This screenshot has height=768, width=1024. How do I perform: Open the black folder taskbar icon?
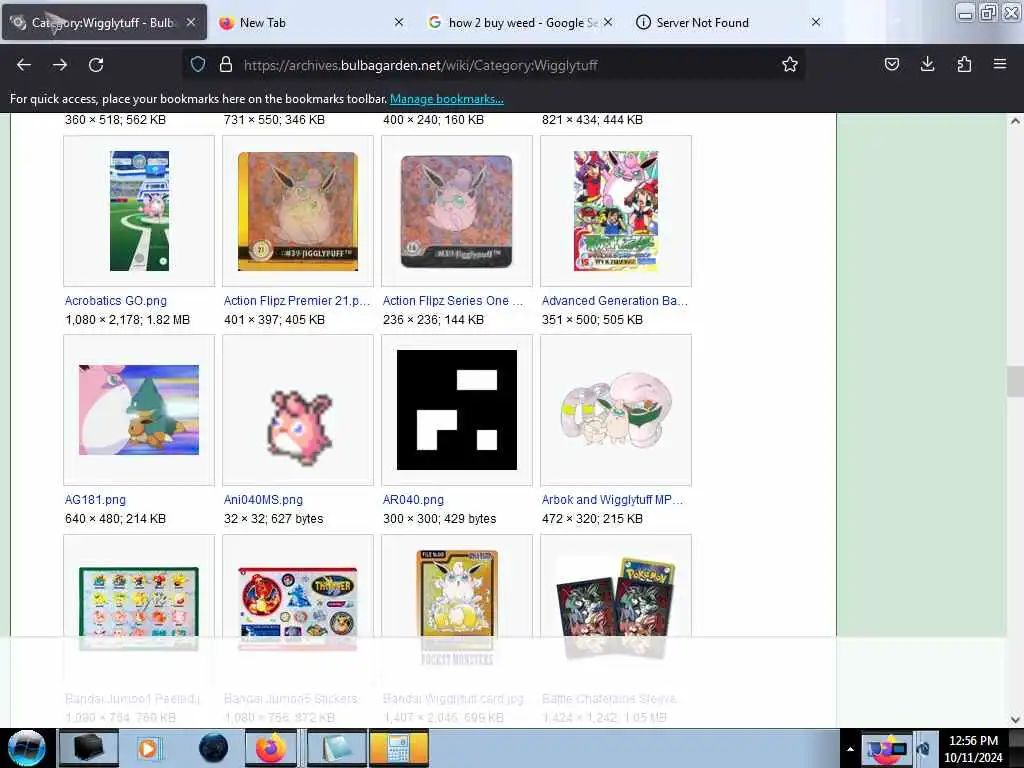(x=88, y=748)
